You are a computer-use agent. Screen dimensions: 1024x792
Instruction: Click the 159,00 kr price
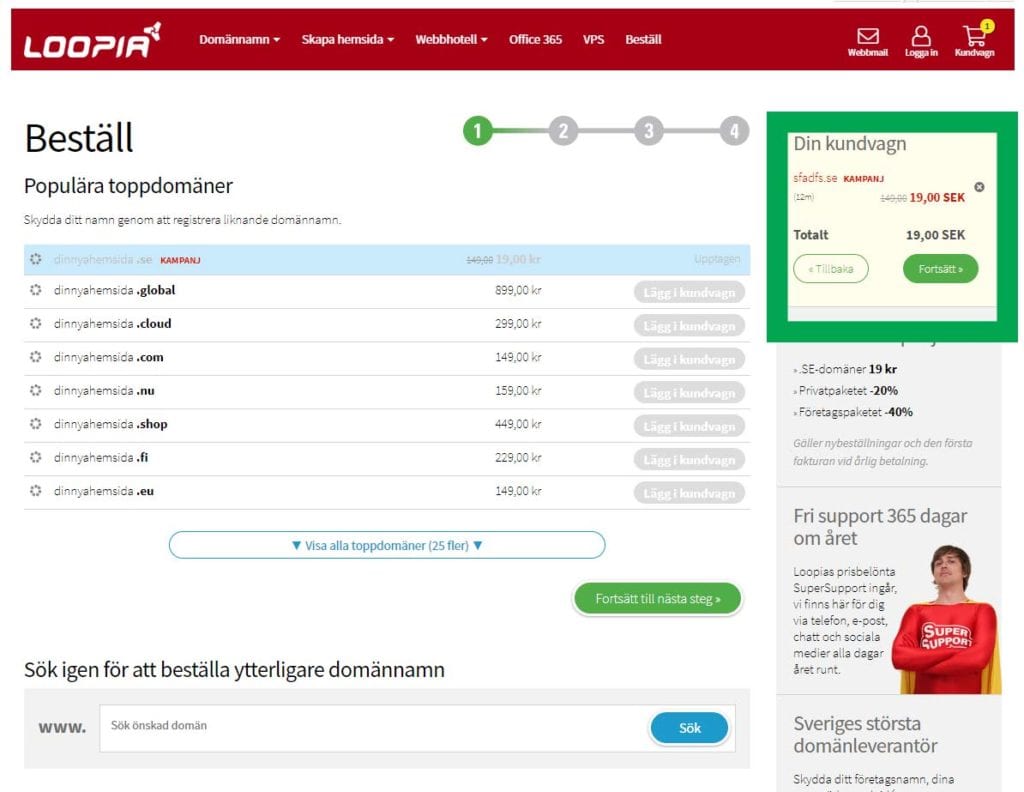pos(518,390)
